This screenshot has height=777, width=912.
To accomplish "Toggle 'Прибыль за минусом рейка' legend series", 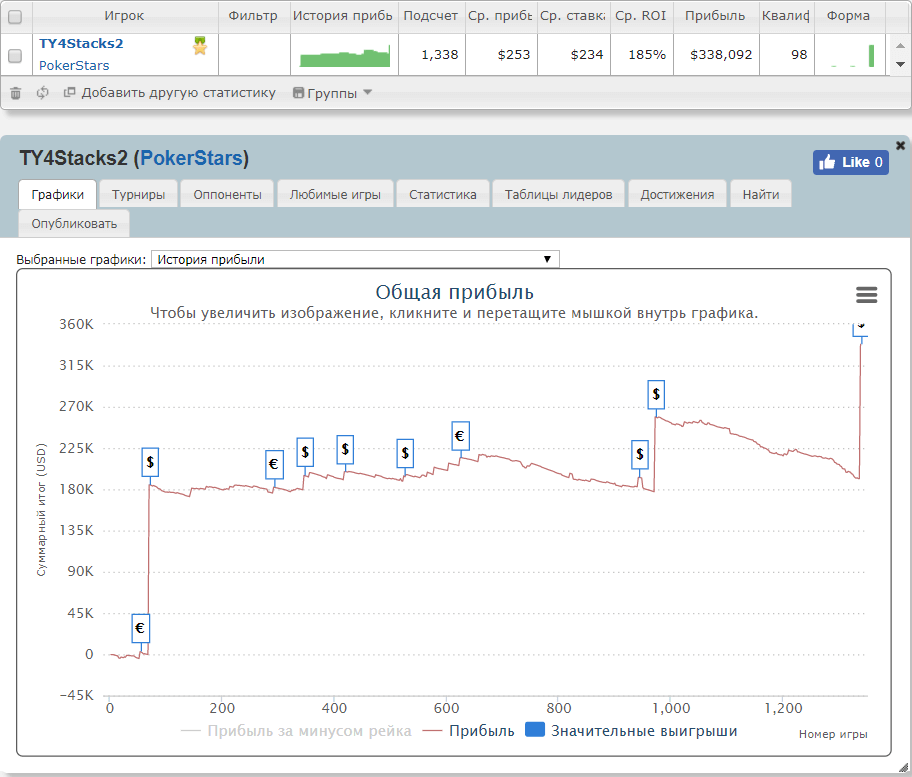I will [x=297, y=731].
